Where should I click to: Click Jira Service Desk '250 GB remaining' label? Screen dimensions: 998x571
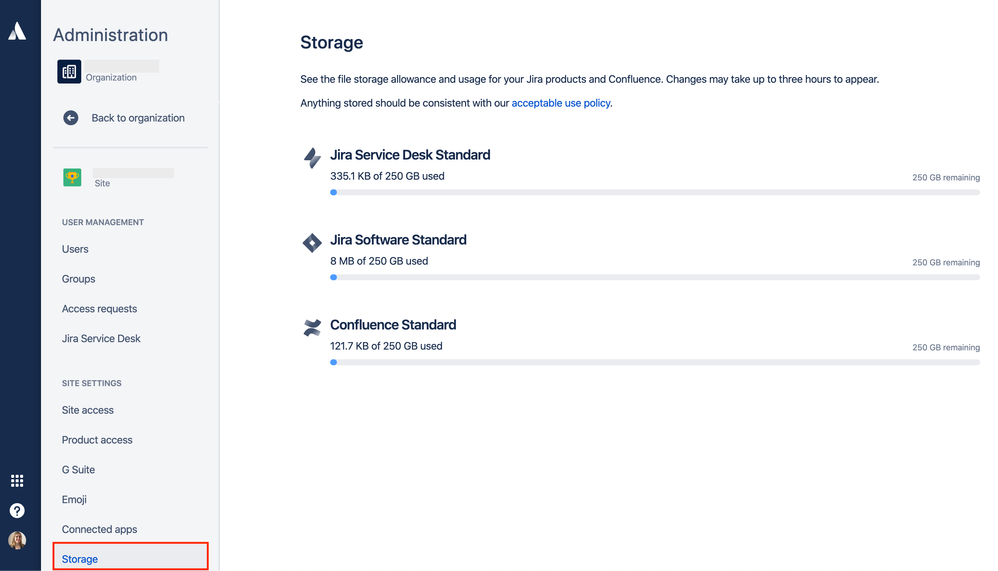946,178
